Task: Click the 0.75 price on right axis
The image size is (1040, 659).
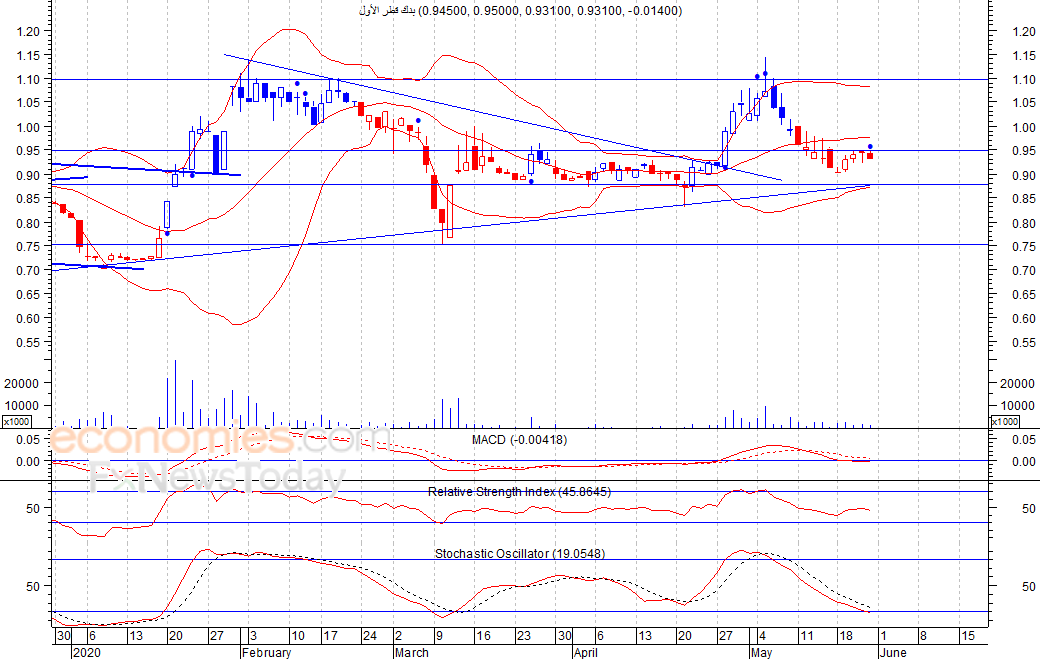Action: pos(1023,247)
